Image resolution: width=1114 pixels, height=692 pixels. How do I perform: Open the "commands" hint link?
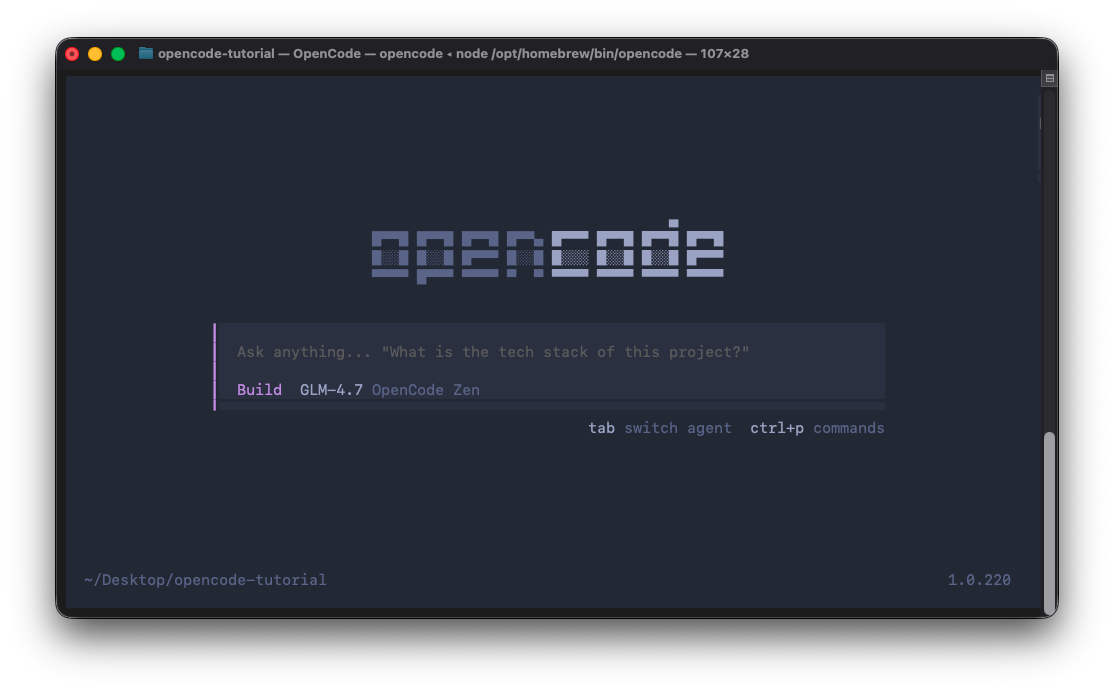[848, 428]
